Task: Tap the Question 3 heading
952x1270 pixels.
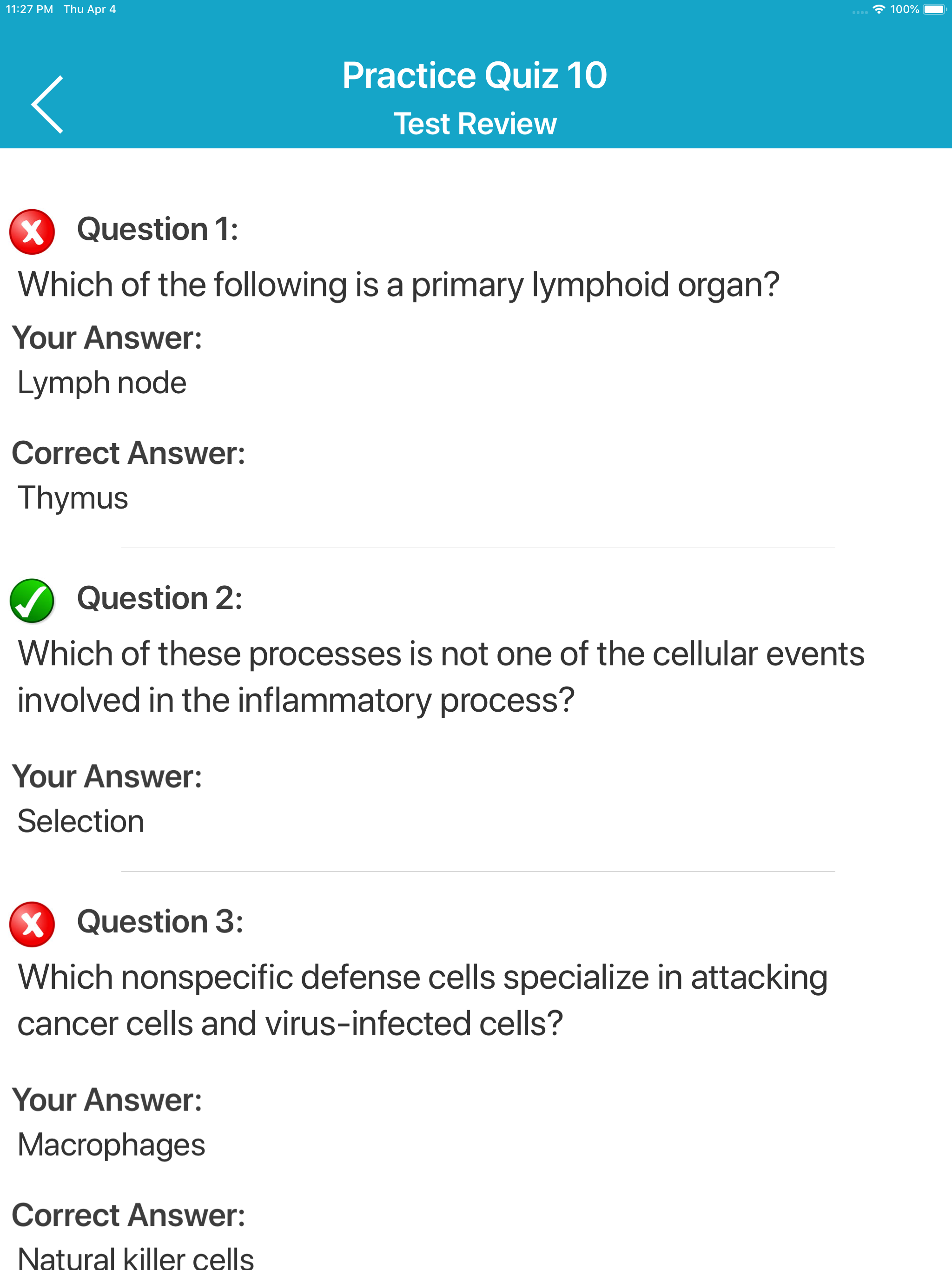Action: point(160,921)
